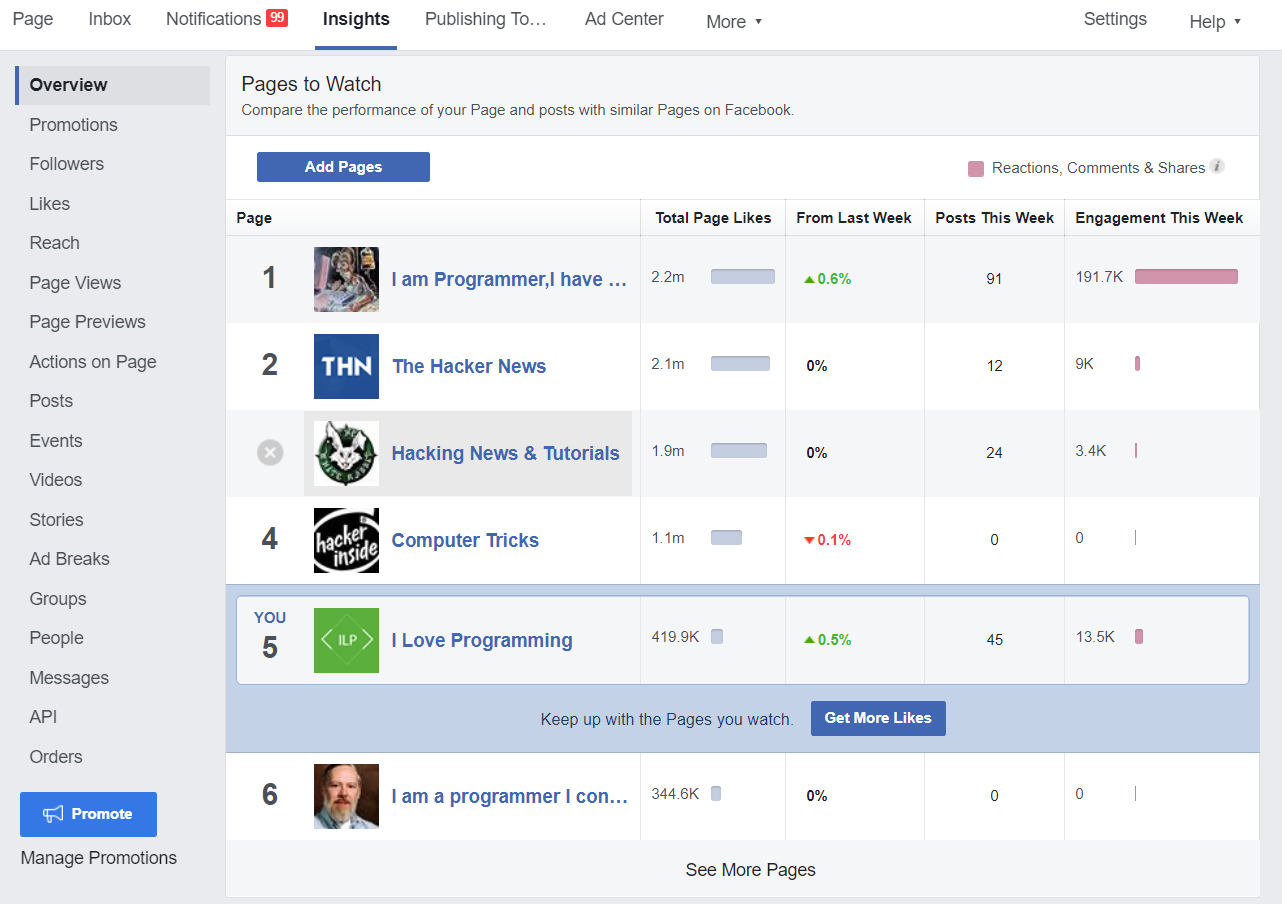The image size is (1282, 904).
Task: Click the white rabbit Hacking News thumbnail
Action: coord(346,453)
